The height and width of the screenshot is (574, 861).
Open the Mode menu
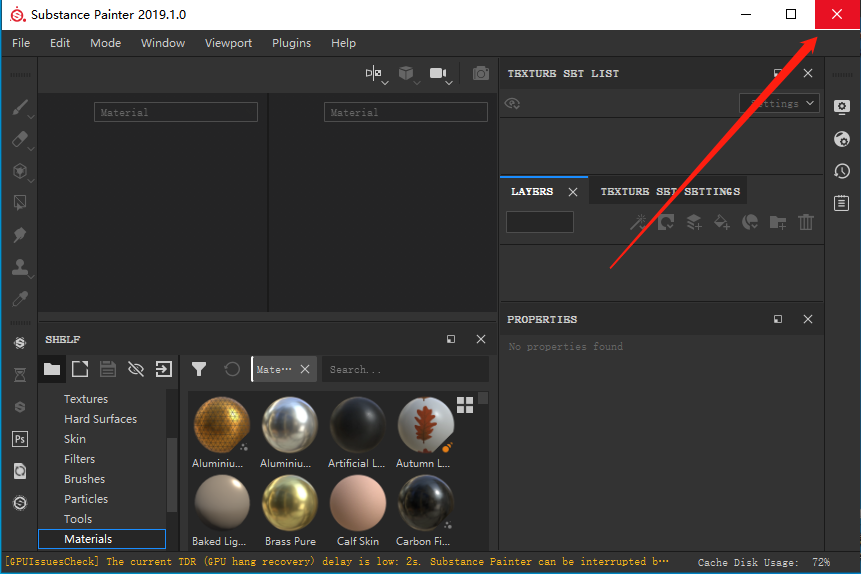click(x=105, y=43)
